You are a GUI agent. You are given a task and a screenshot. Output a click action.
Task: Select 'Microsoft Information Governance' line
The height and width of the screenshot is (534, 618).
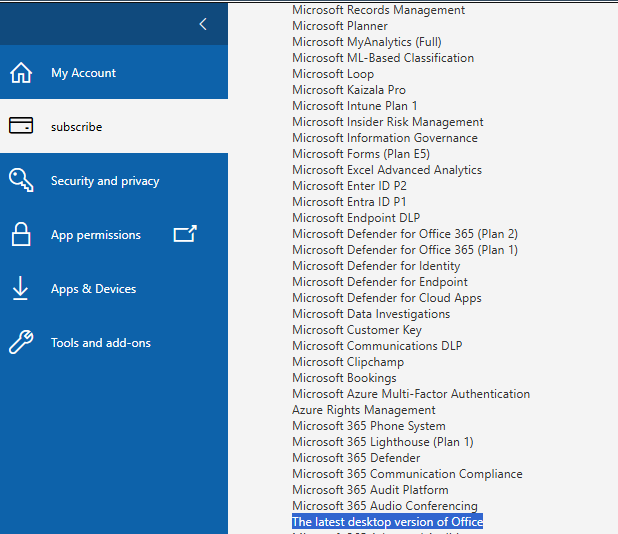pos(385,138)
